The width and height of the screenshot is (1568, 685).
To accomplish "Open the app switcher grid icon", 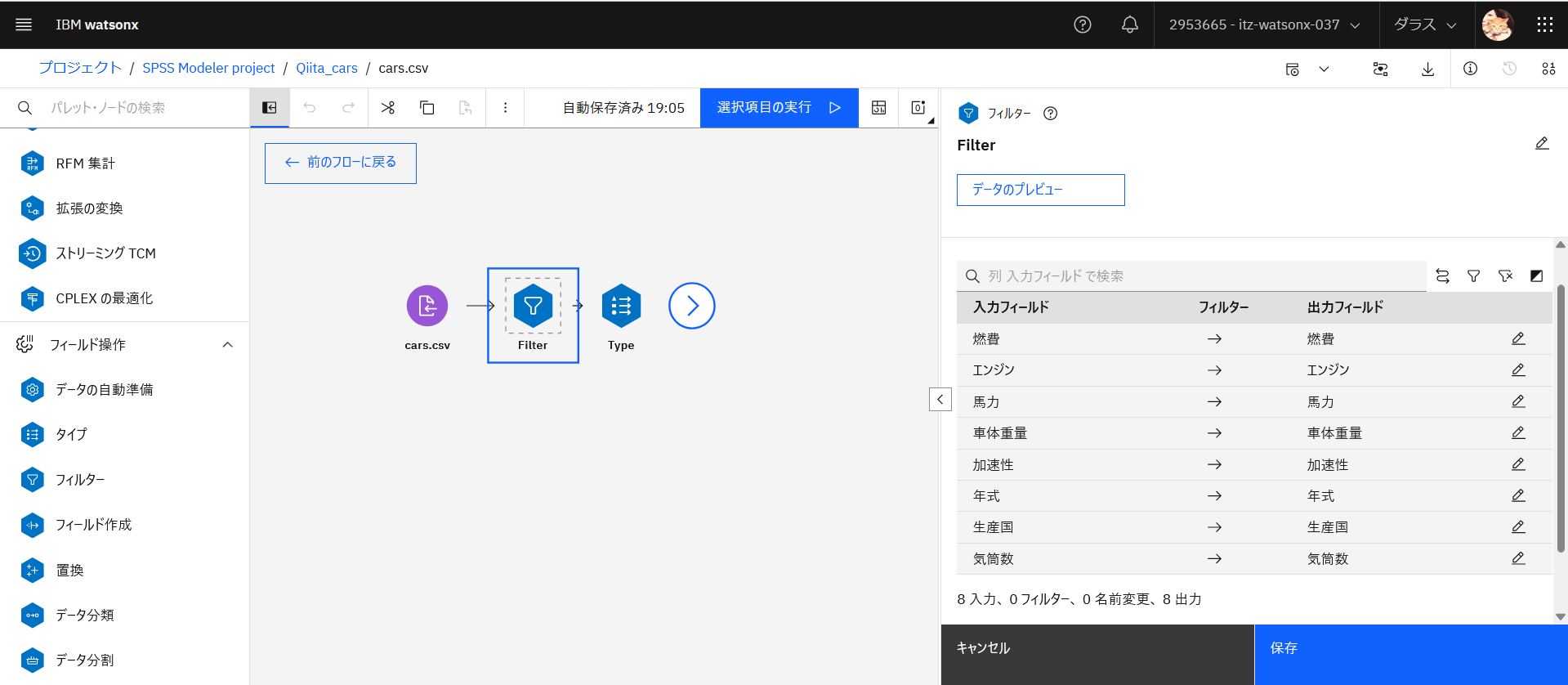I will [x=1544, y=25].
